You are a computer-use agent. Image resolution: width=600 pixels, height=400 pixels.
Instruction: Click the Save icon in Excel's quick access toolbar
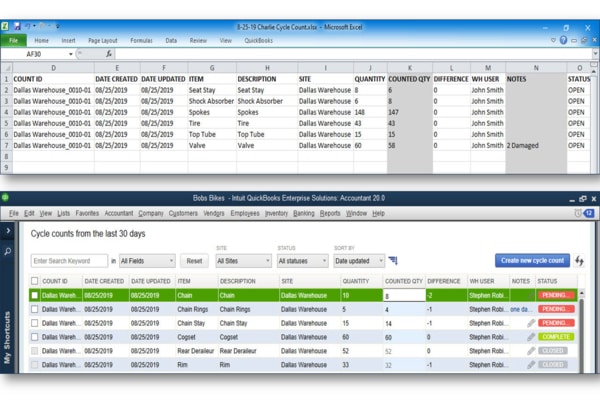click(x=17, y=26)
